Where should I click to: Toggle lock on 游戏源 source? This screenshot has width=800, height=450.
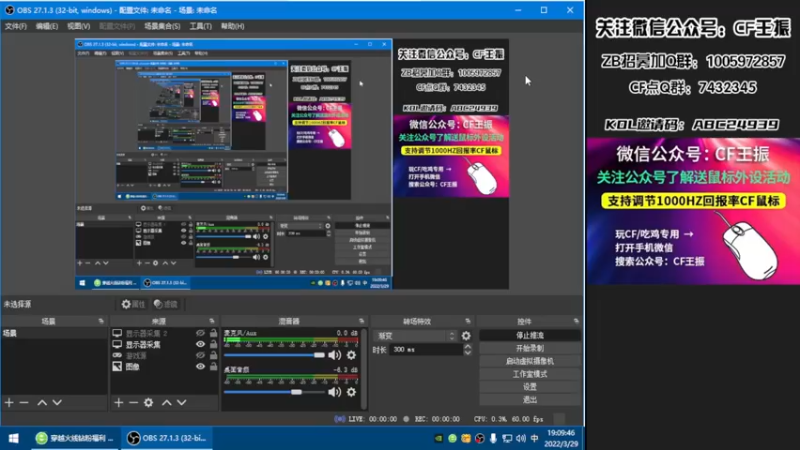tap(213, 355)
